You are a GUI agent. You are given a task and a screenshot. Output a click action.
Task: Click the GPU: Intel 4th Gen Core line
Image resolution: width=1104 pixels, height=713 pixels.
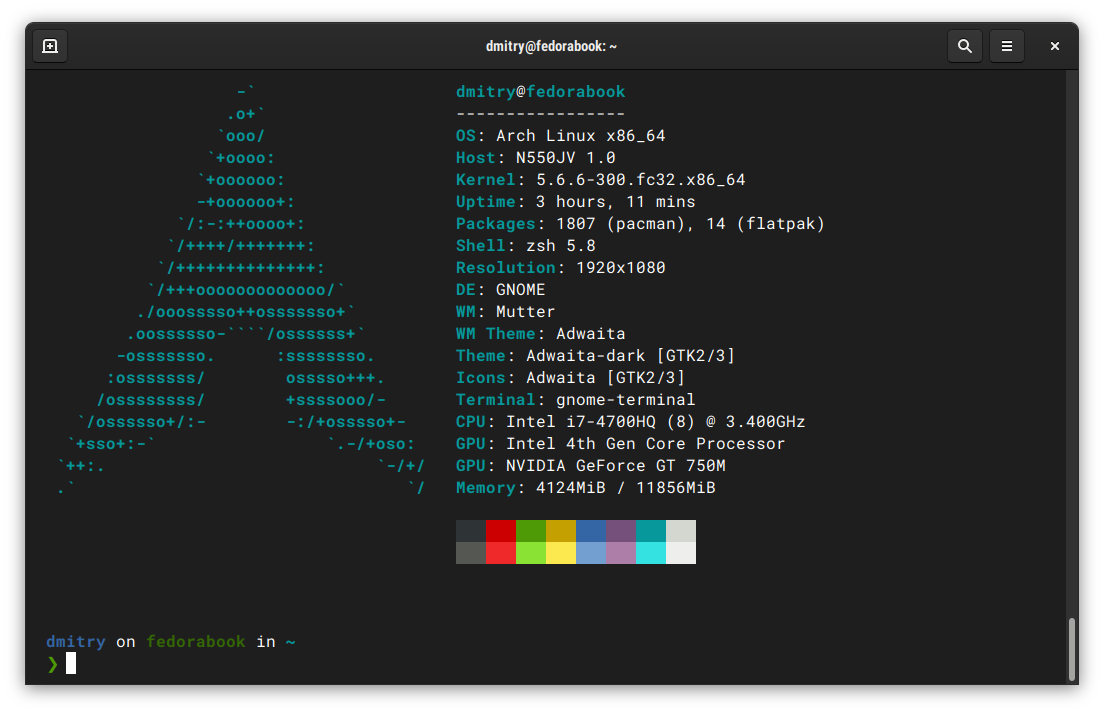[620, 444]
